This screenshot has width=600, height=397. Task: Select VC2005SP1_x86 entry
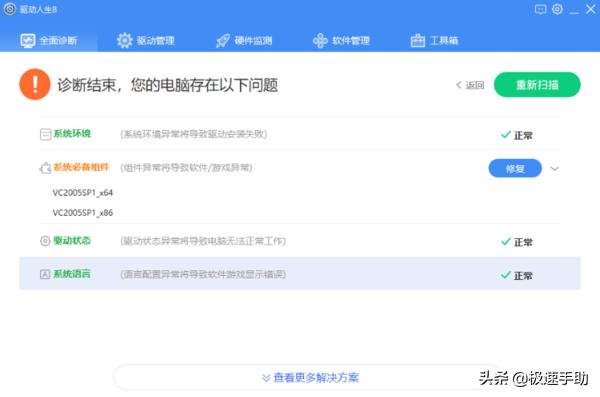tap(83, 212)
